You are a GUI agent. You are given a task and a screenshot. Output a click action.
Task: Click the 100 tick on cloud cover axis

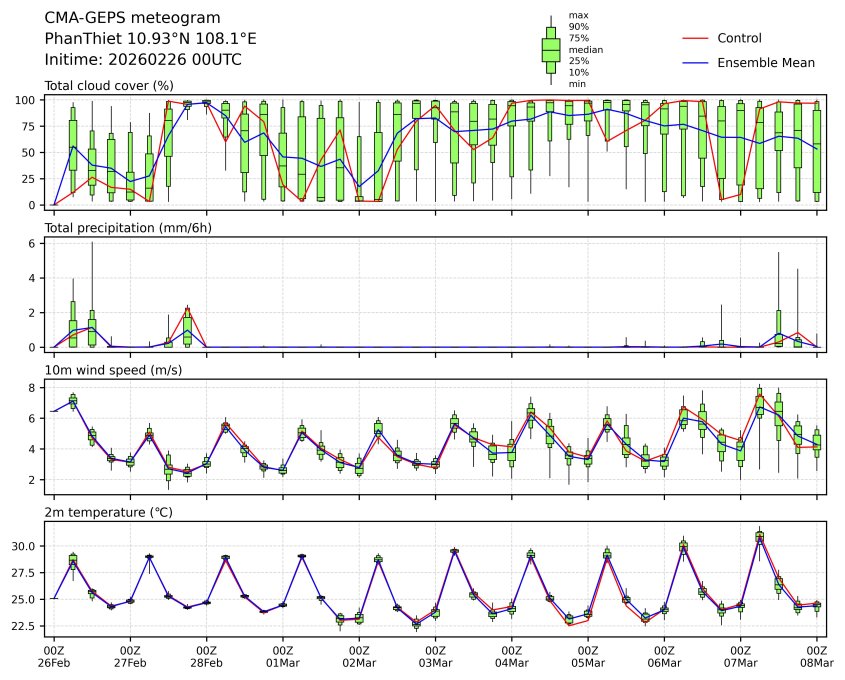27,100
